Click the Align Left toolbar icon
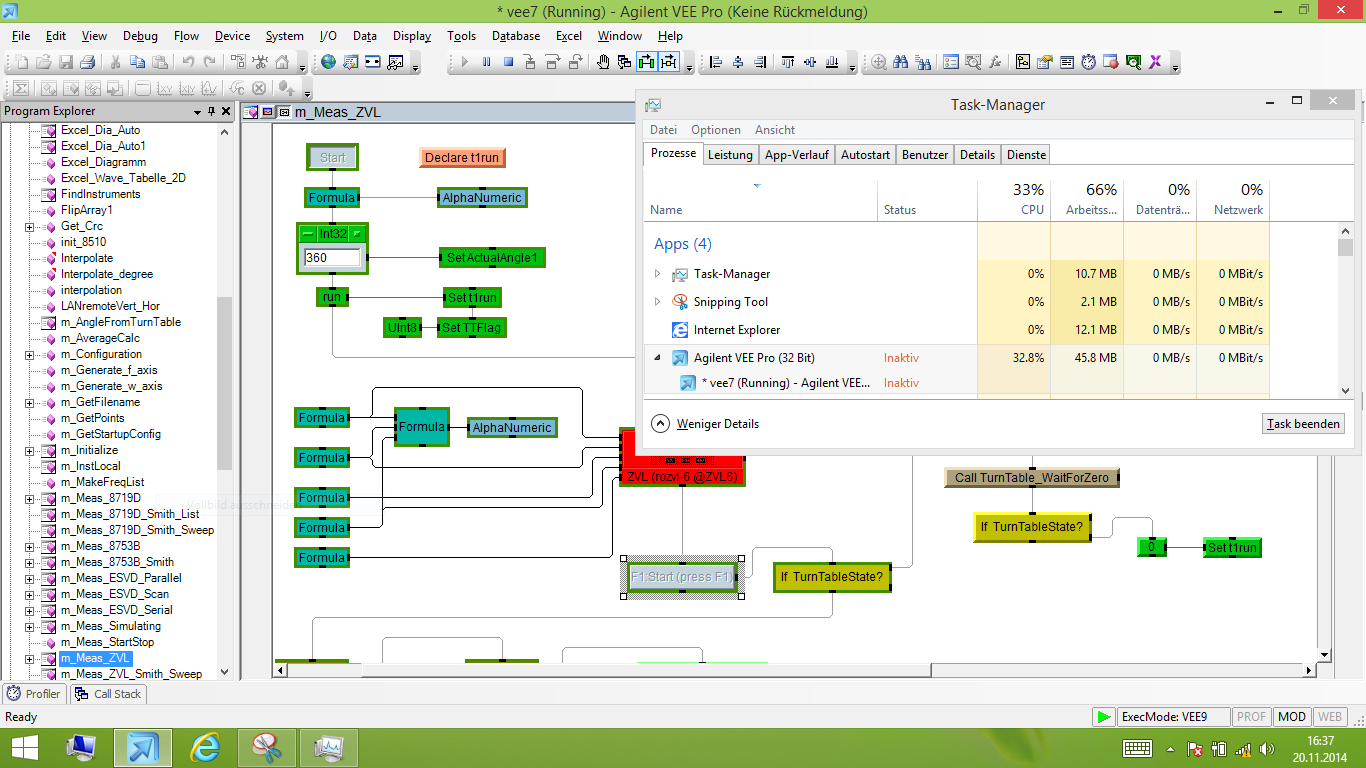 click(716, 62)
